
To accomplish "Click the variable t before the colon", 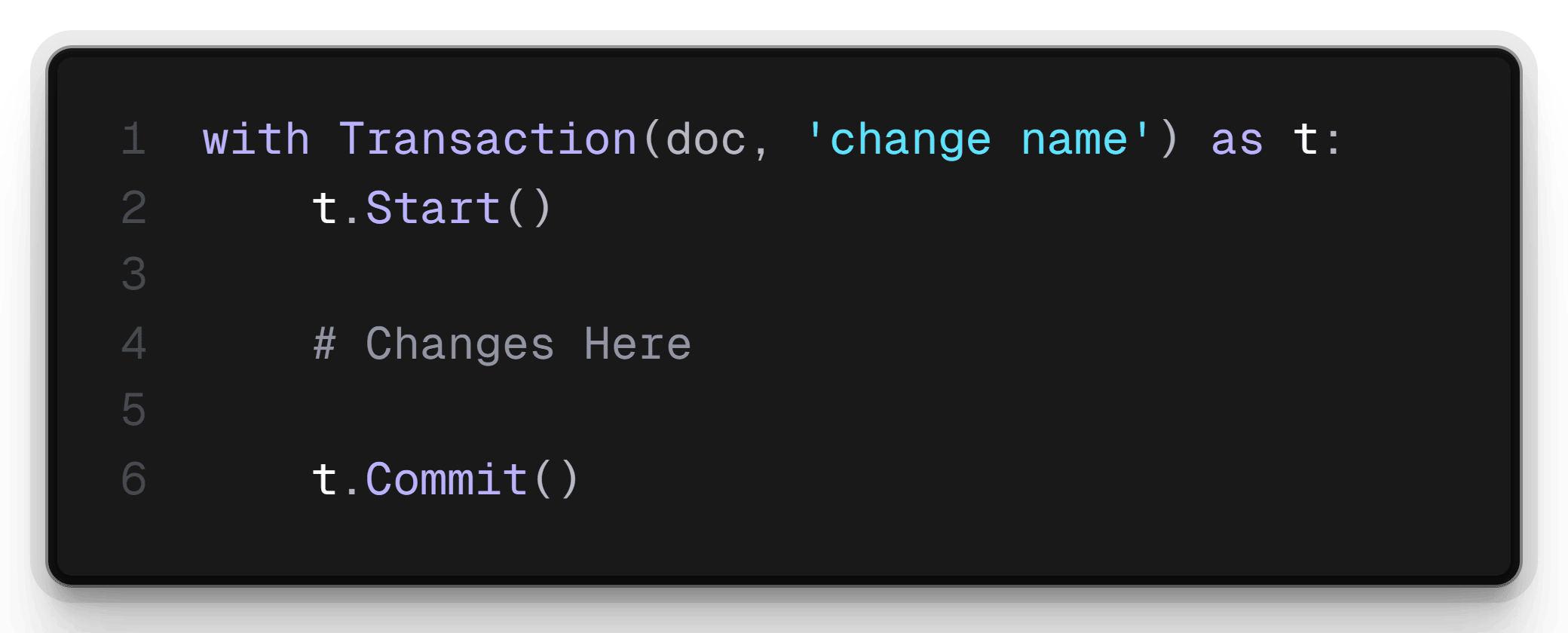I will click(1306, 139).
